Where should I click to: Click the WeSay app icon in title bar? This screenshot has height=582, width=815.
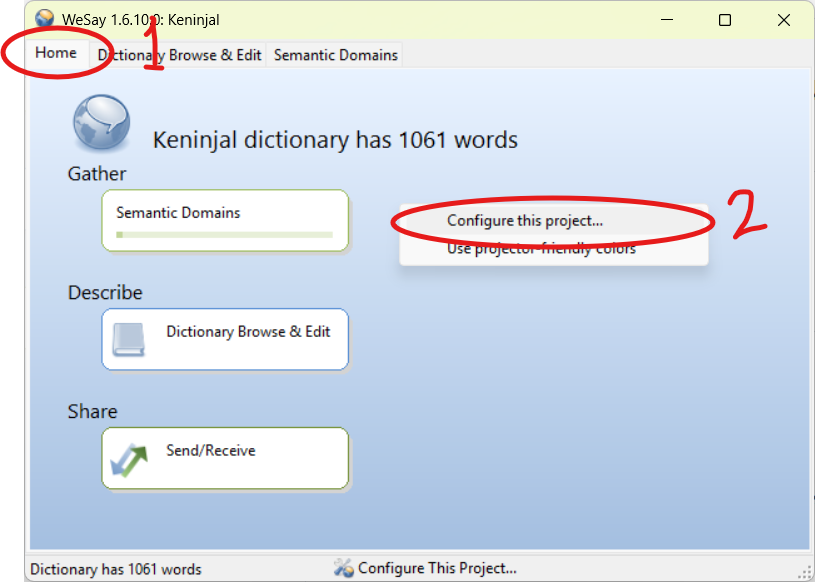44,20
